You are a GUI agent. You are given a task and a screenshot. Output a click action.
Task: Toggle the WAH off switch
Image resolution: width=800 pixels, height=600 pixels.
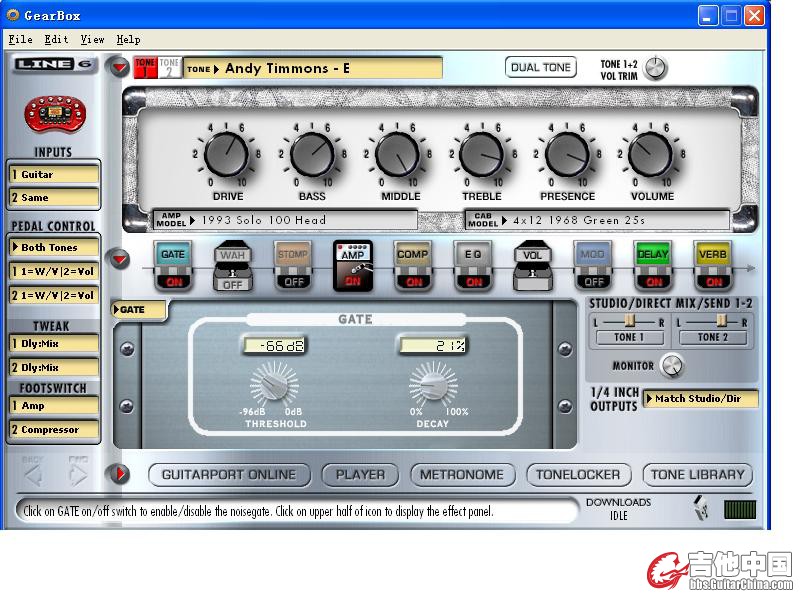click(x=233, y=284)
